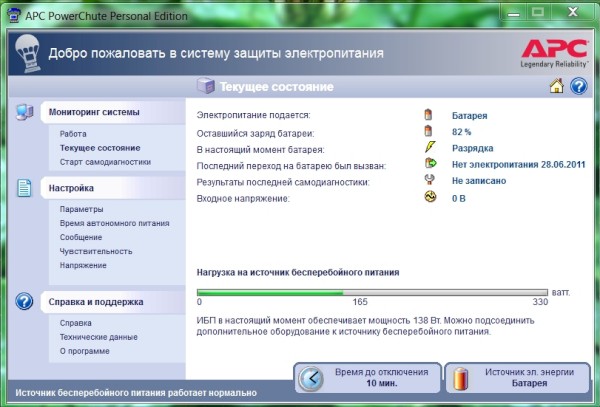The height and width of the screenshot is (407, 600).
Task: Open Напряжение settings link
Action: 83,265
